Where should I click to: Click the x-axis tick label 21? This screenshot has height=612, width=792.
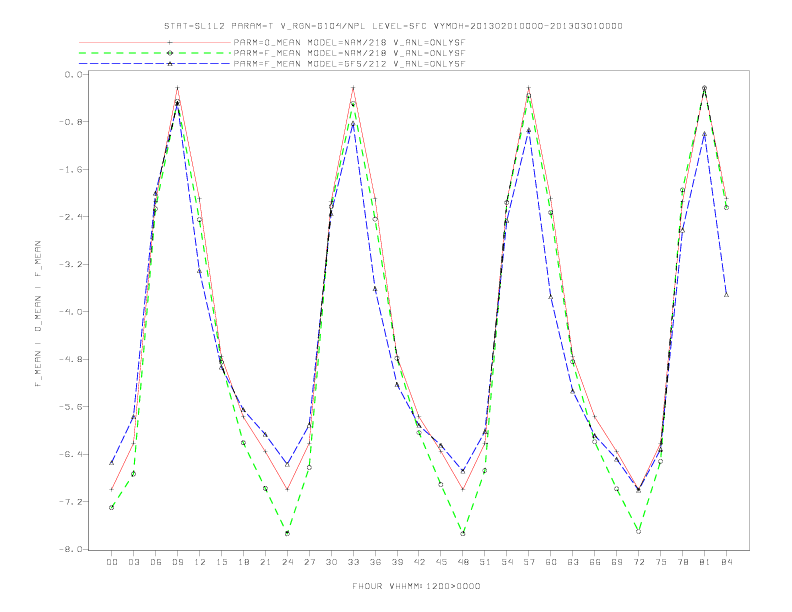pos(265,562)
